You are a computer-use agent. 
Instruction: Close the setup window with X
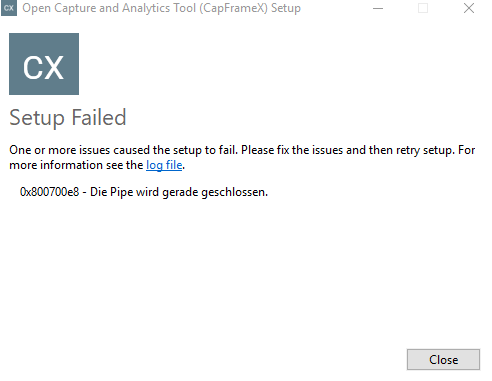pos(469,8)
